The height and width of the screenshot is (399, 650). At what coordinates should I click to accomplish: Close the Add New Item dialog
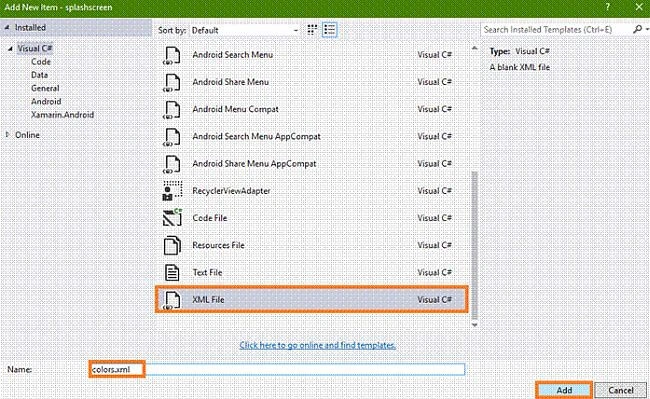tap(639, 7)
